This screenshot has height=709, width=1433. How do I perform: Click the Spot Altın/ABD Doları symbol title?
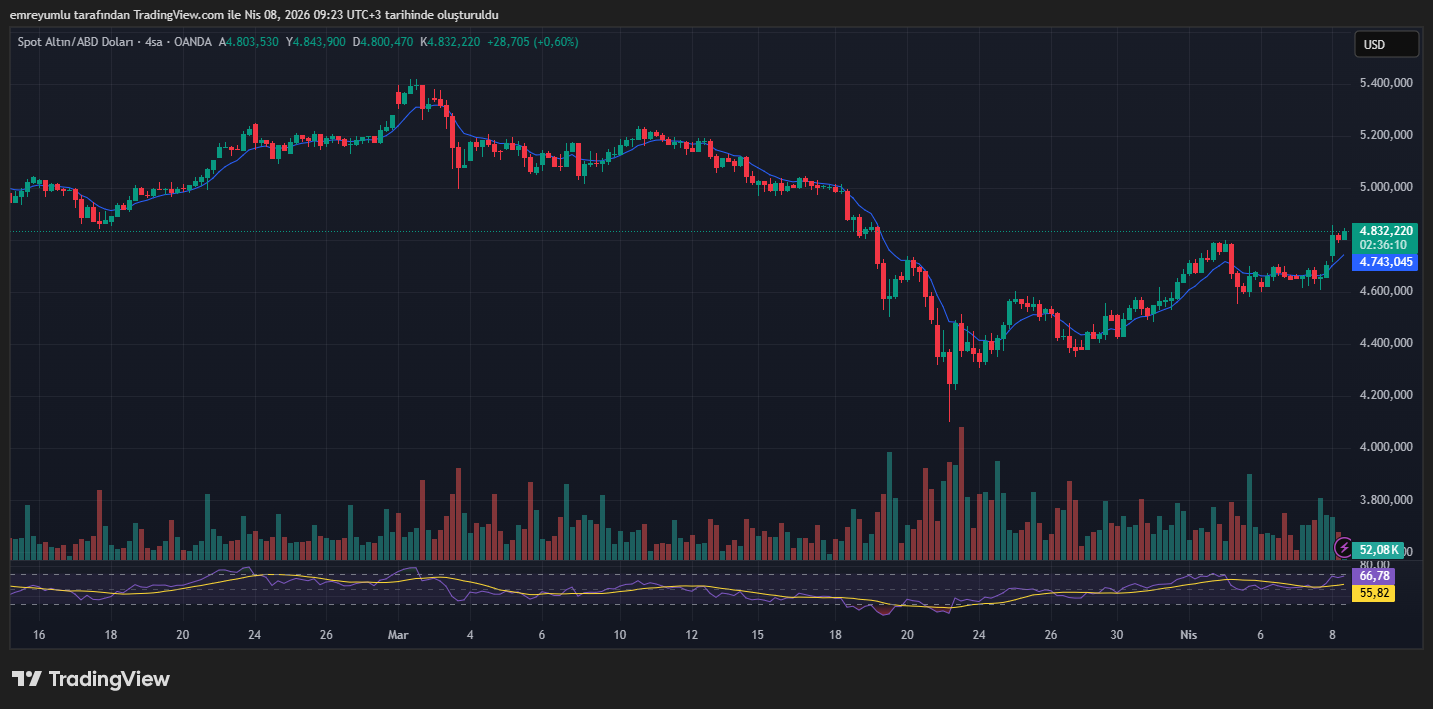[x=76, y=42]
